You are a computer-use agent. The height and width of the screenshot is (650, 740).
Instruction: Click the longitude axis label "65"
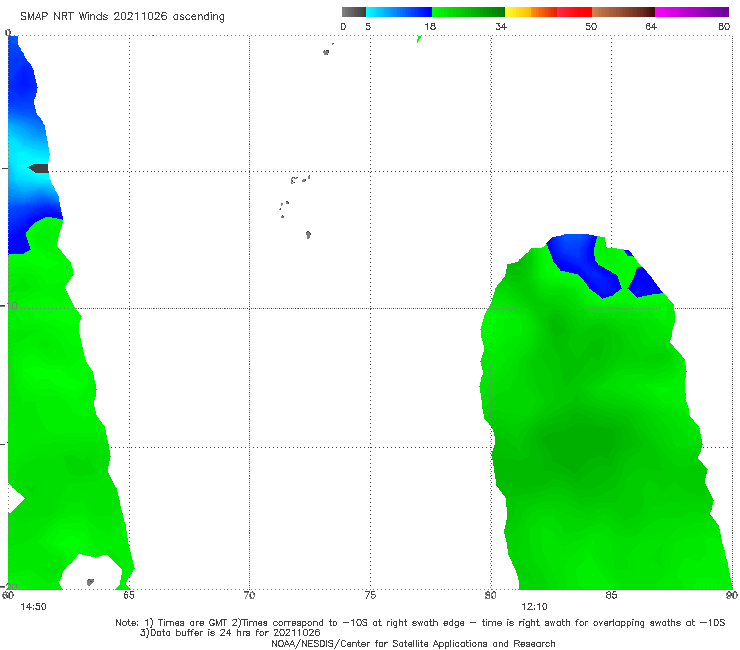tap(129, 595)
